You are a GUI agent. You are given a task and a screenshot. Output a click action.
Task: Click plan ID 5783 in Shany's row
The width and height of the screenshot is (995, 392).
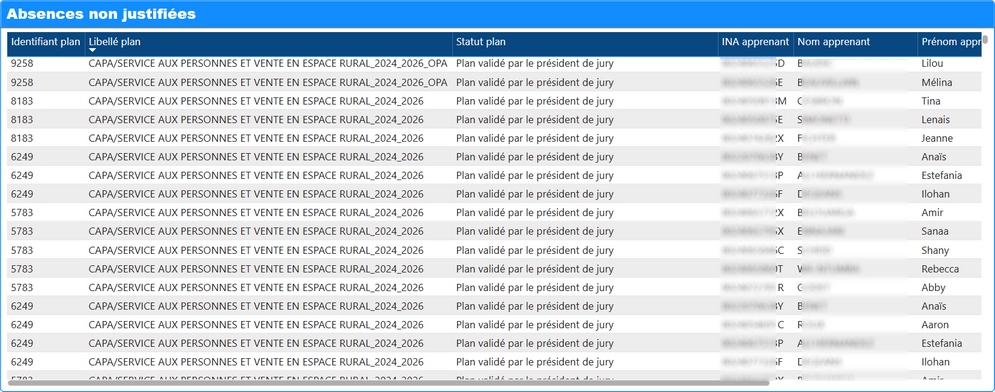tap(22, 250)
